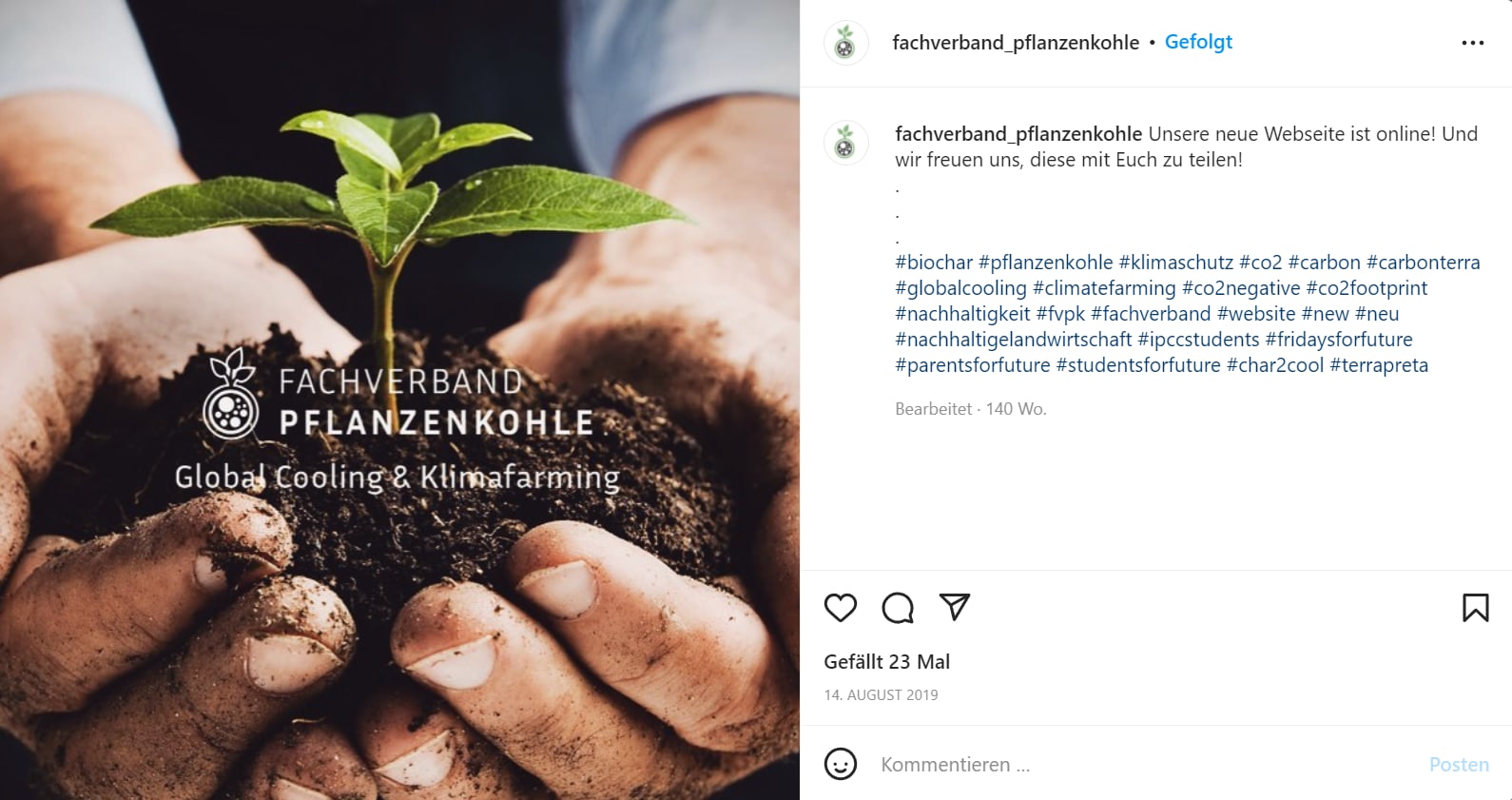Save the post with the bookmark icon
The image size is (1512, 800).
[1476, 608]
